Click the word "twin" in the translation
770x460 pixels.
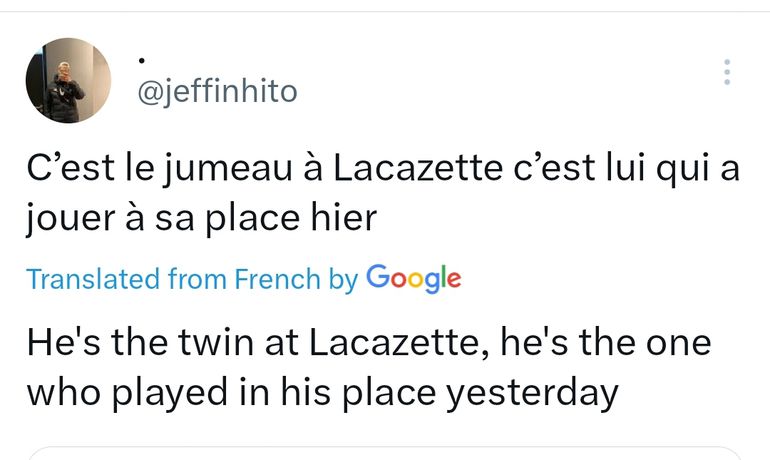210,343
